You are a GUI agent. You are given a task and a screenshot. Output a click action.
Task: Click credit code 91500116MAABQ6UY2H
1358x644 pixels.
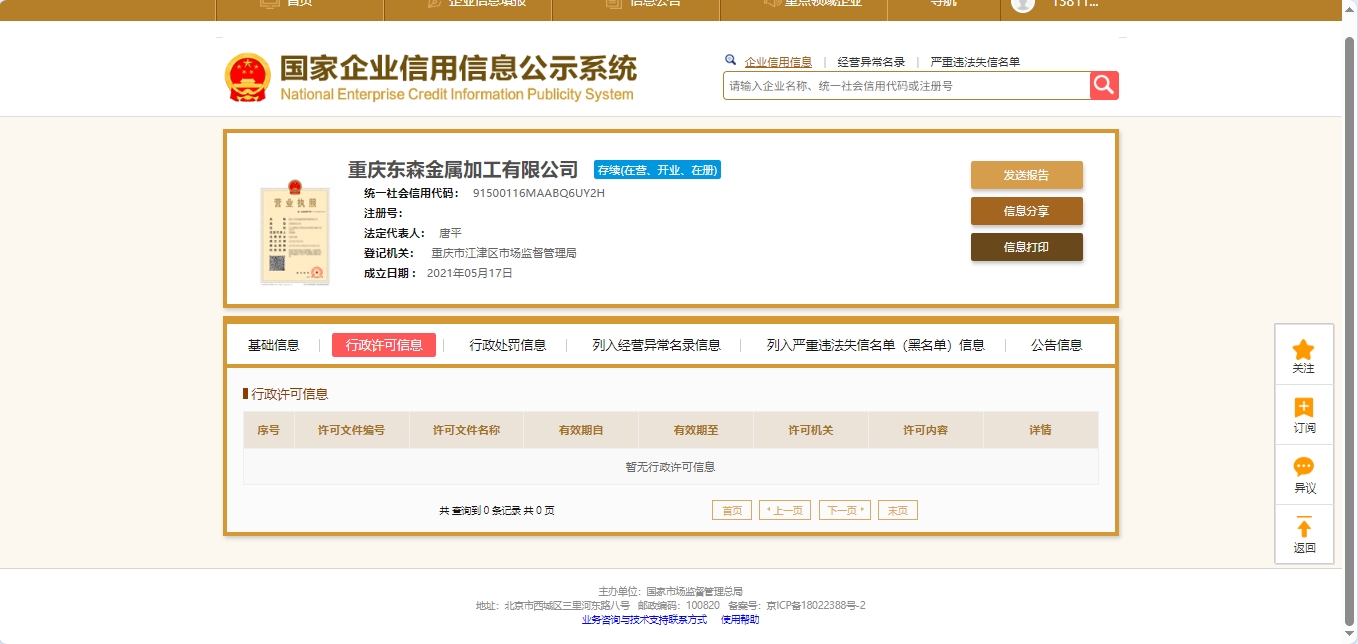(539, 193)
